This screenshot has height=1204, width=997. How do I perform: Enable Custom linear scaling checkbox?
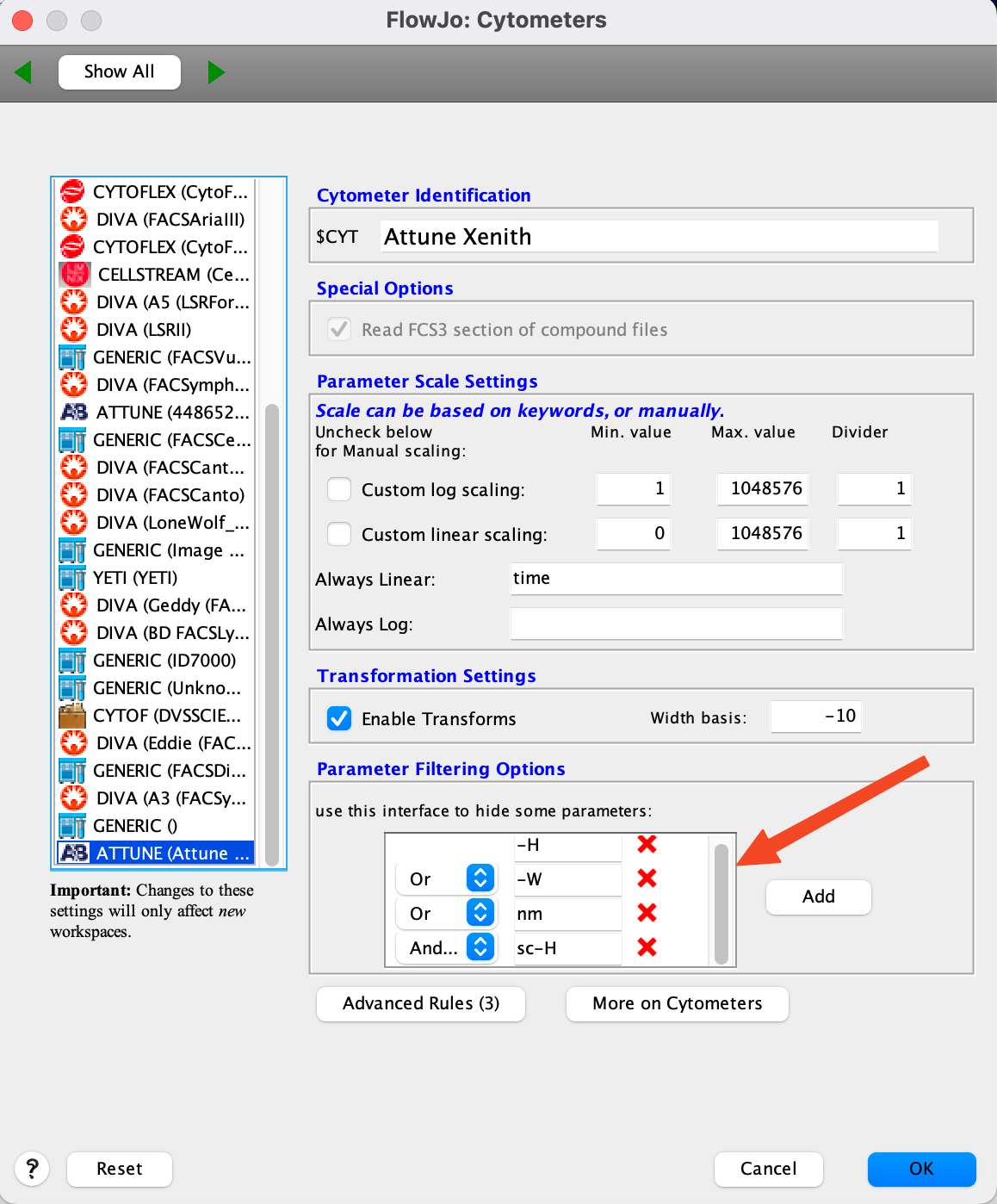[339, 535]
